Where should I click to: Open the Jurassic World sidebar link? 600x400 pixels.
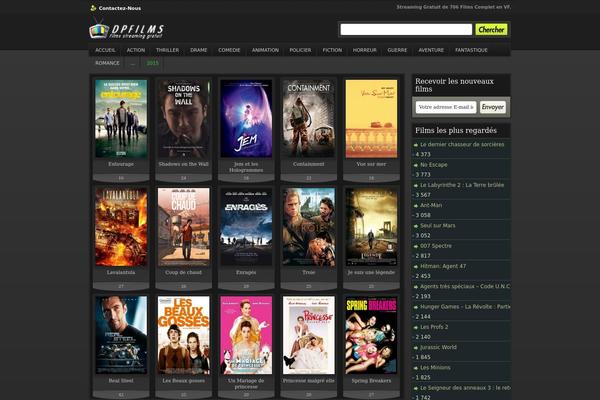(x=438, y=348)
